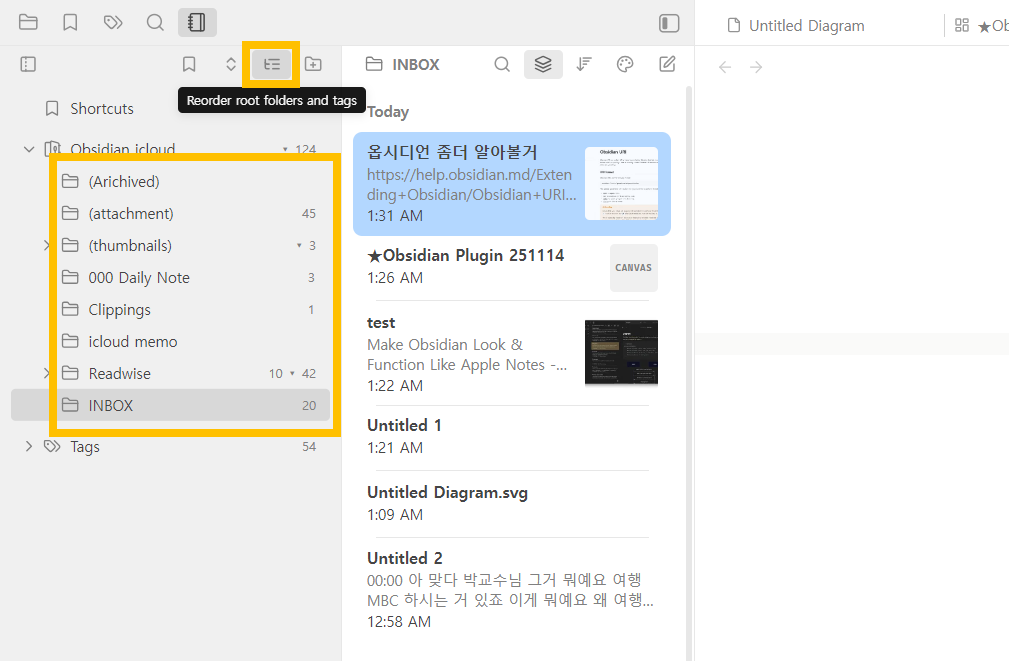
Task: Open Untitled Diagram.svg file
Action: coord(512,503)
